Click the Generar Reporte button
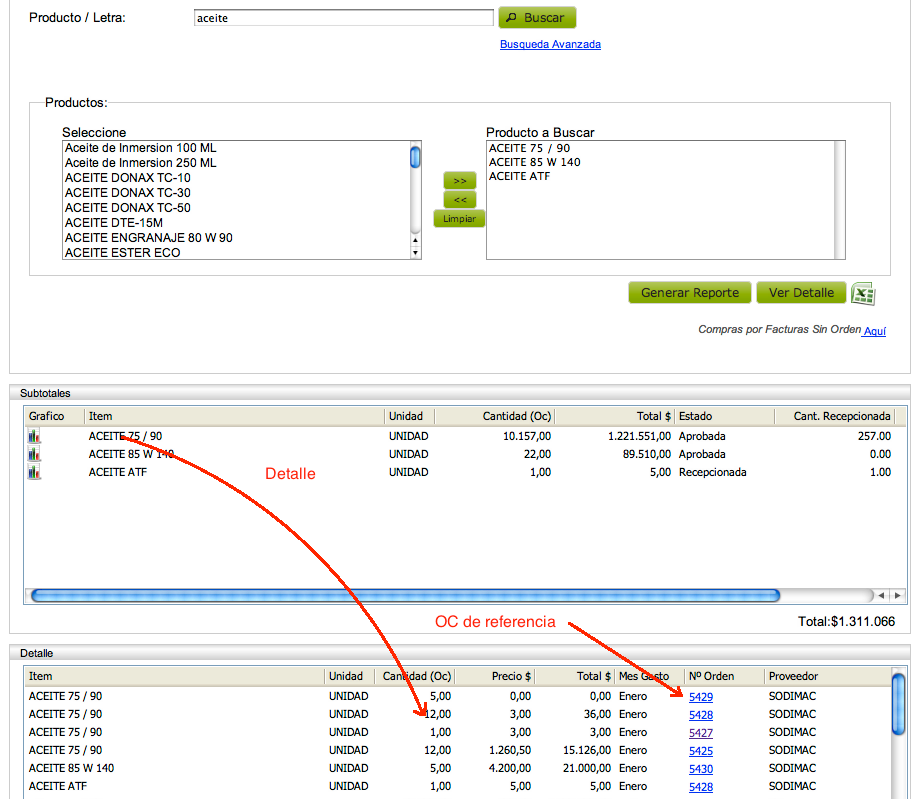This screenshot has width=918, height=799. 690,293
